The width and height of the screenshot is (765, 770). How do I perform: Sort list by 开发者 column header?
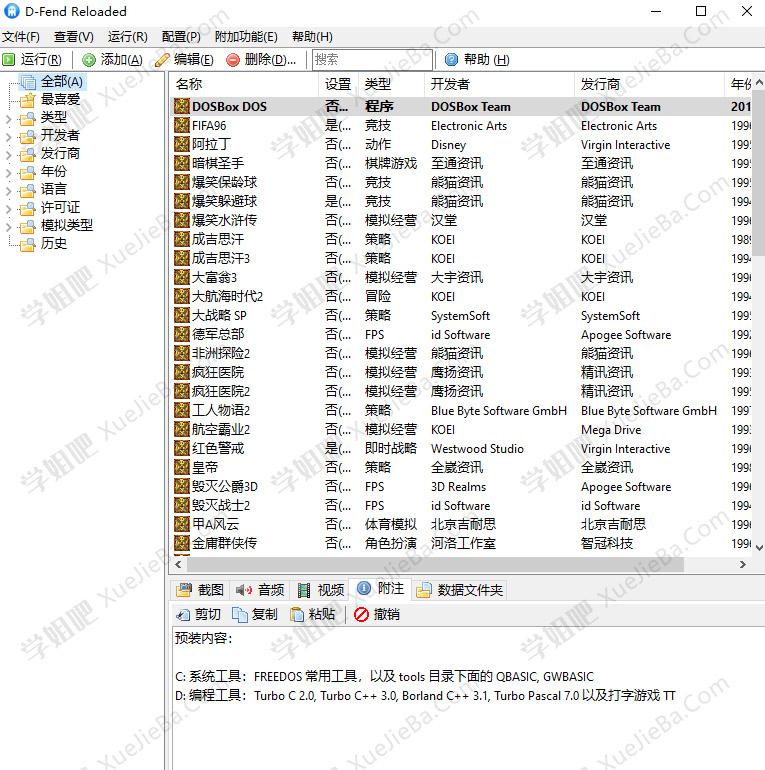pyautogui.click(x=499, y=84)
